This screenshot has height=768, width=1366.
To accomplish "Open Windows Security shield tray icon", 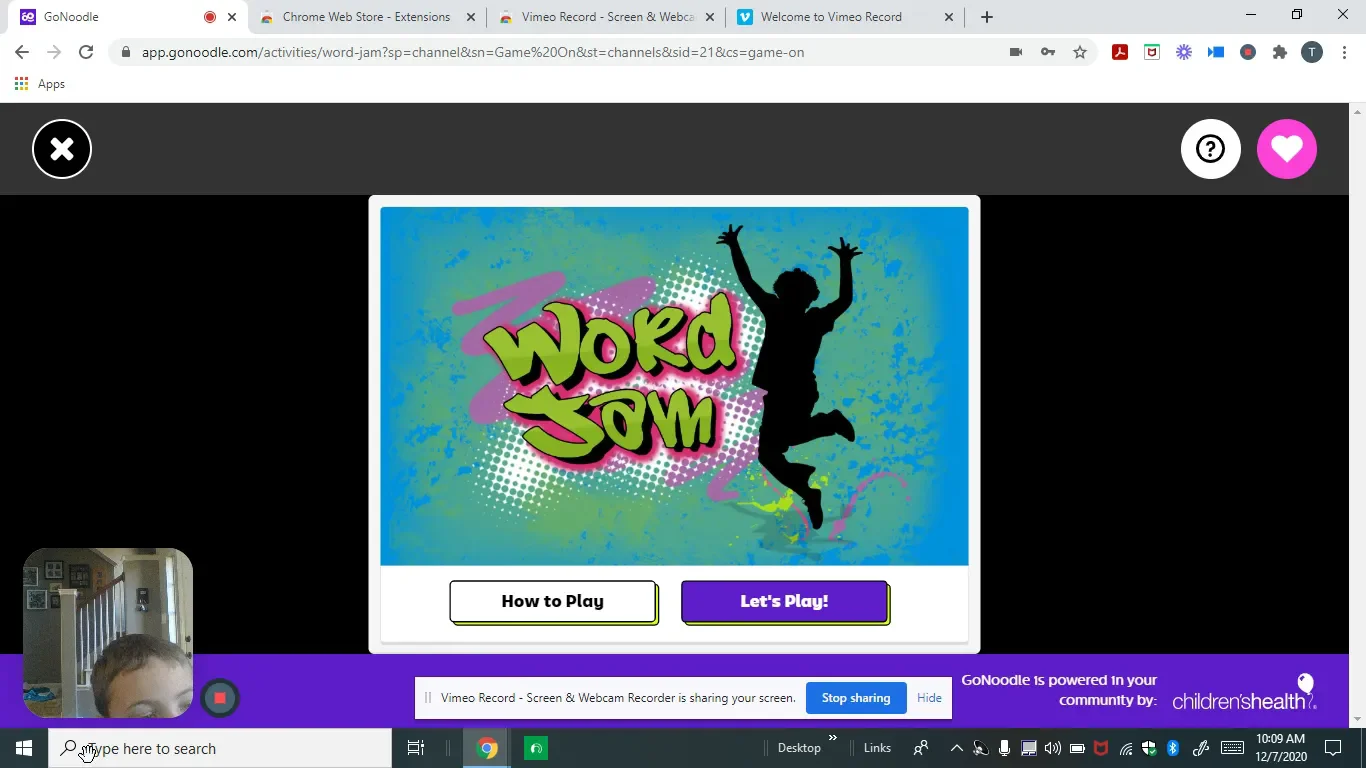I will pos(1150,748).
